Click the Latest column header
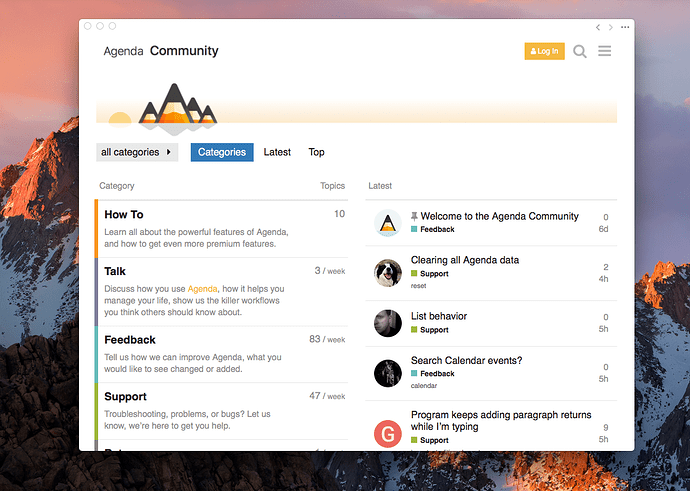This screenshot has width=690, height=491. pyautogui.click(x=380, y=186)
